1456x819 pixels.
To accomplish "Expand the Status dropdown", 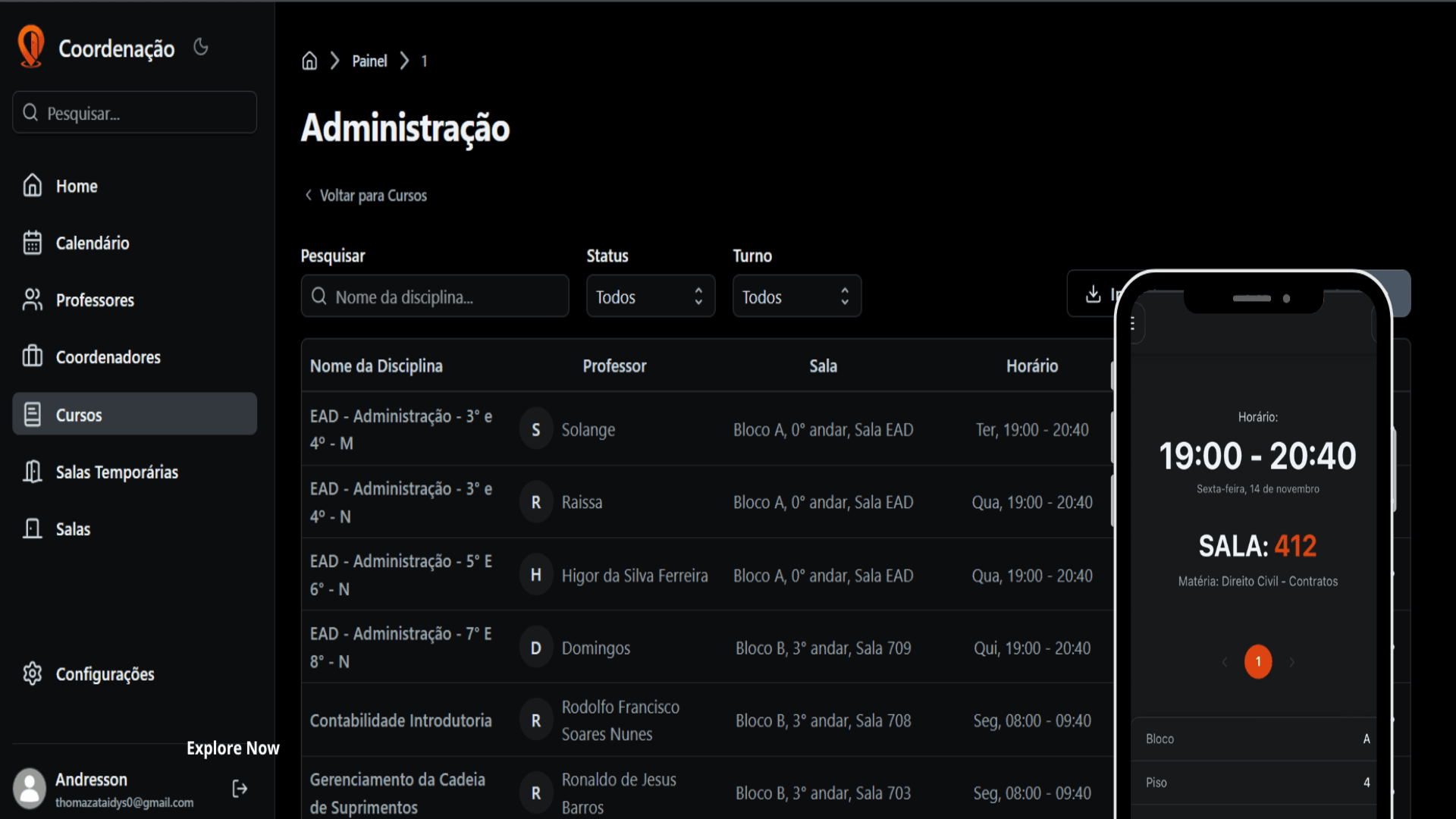I will (650, 297).
